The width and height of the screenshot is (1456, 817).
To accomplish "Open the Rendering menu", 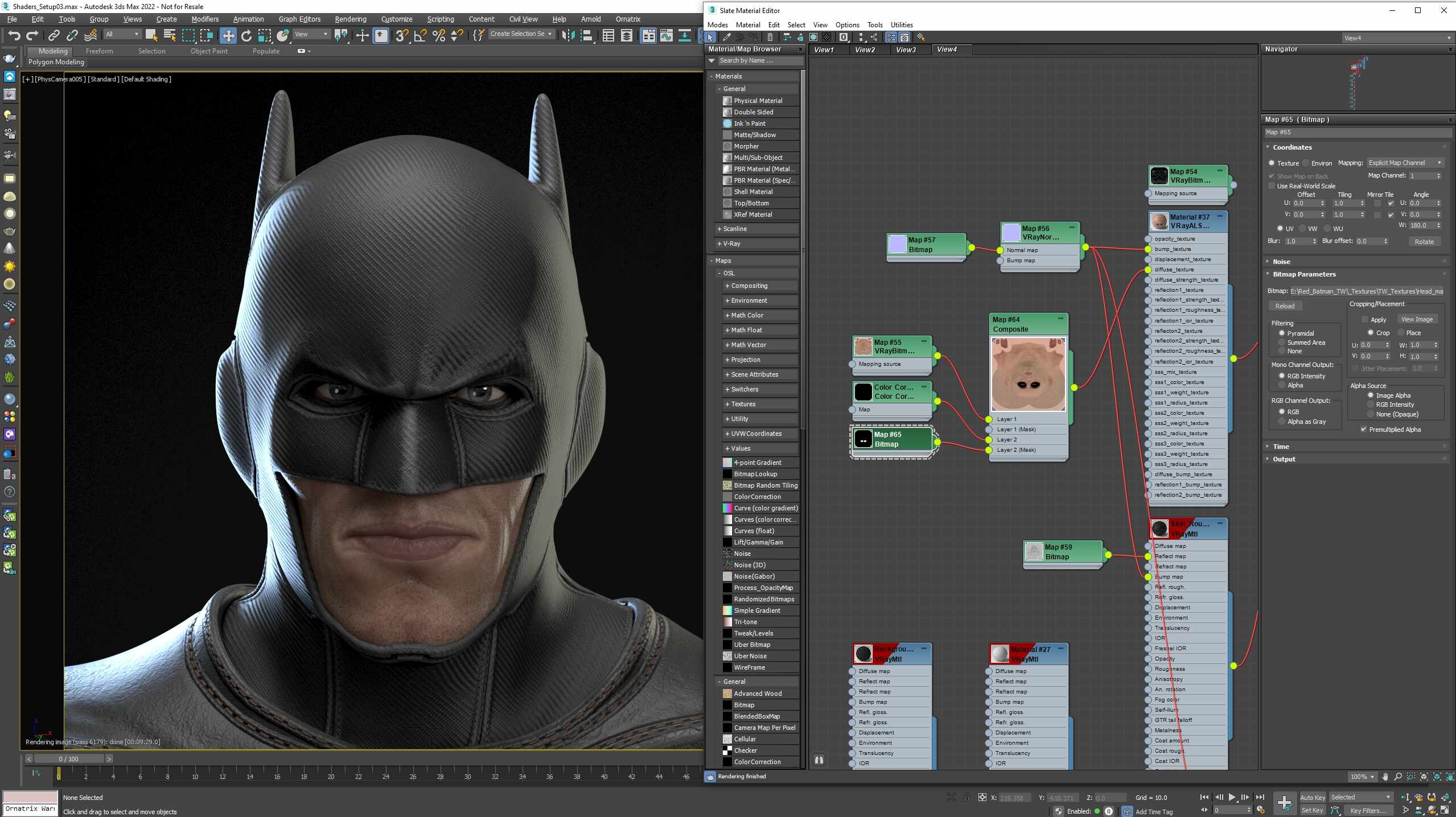I will pyautogui.click(x=349, y=19).
